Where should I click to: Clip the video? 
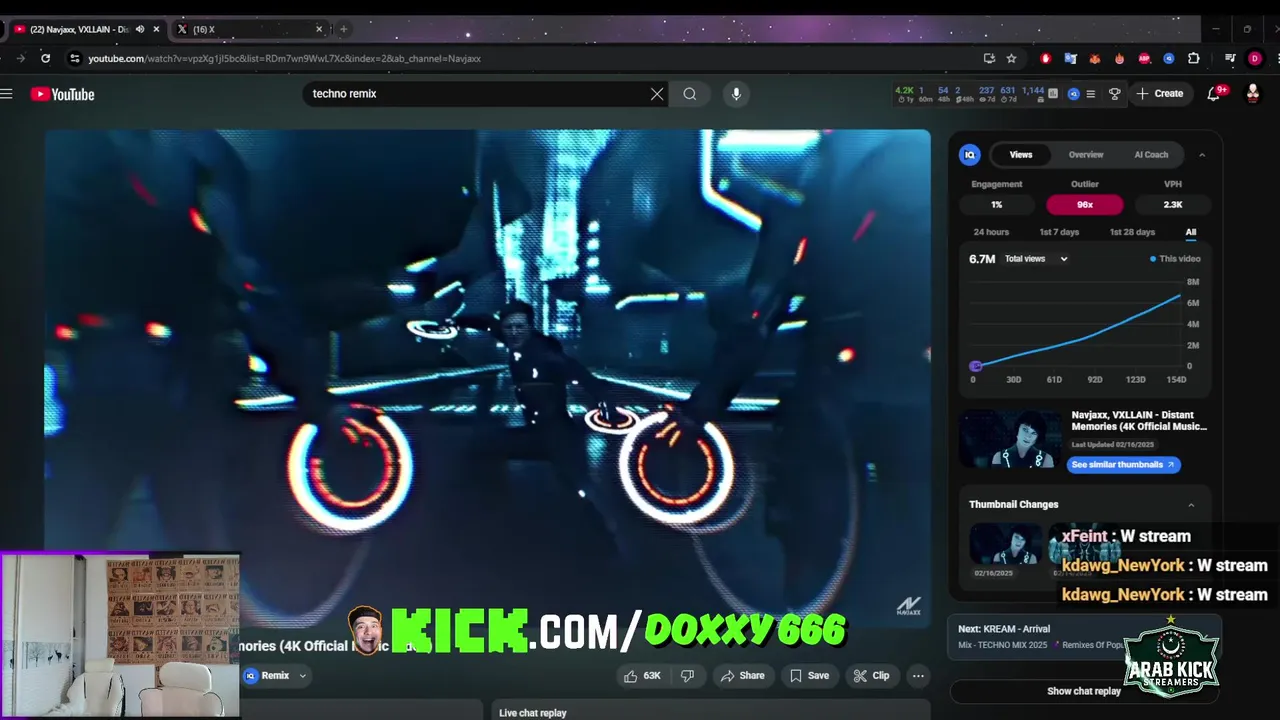[871, 676]
